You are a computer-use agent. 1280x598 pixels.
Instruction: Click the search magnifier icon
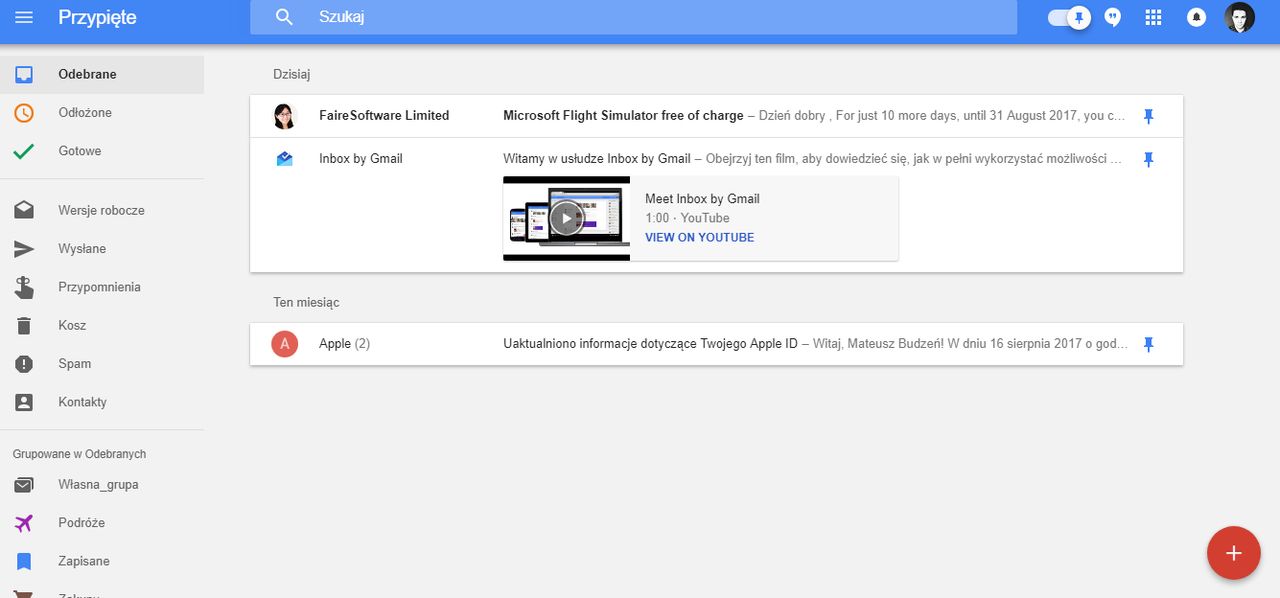pos(284,17)
